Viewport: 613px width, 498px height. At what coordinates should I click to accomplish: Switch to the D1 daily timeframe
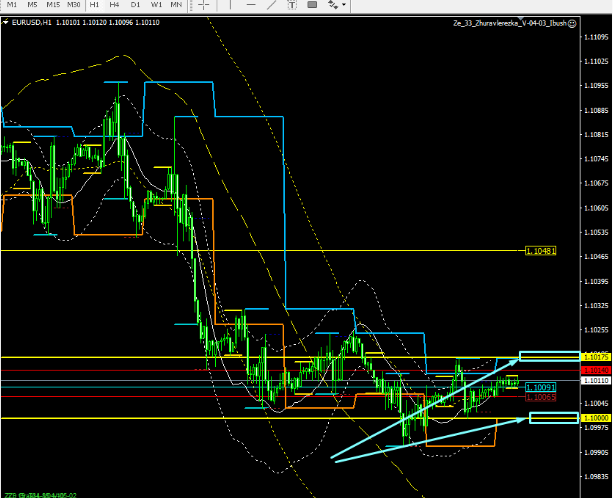(x=135, y=5)
